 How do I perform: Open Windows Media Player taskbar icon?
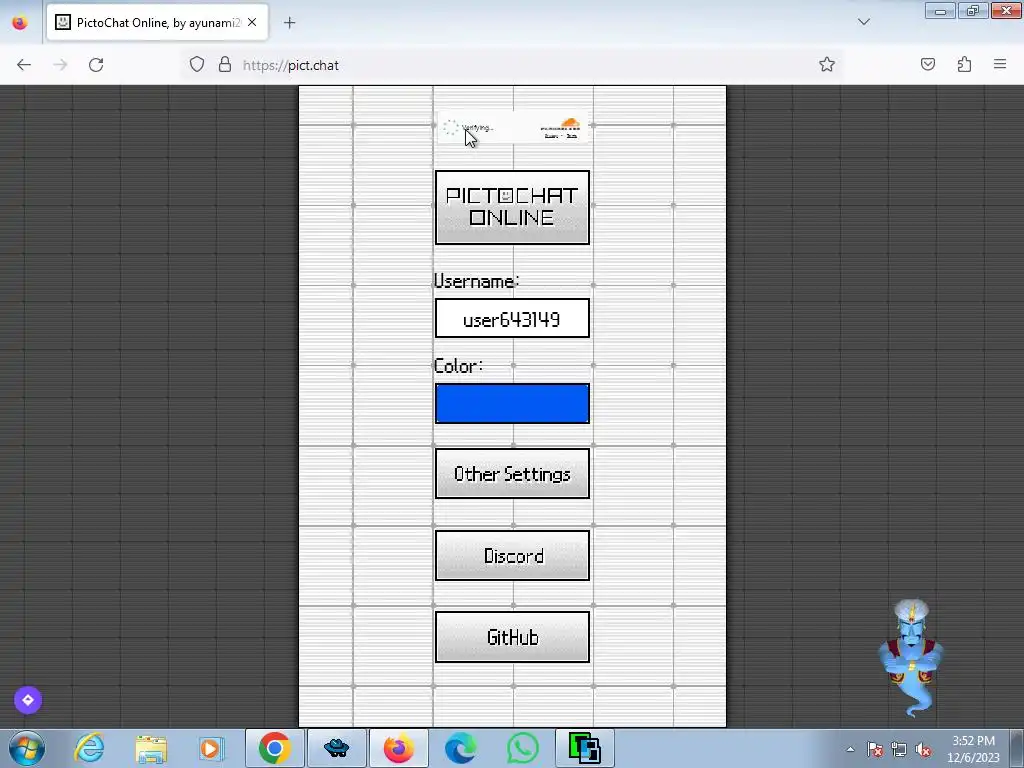click(212, 748)
